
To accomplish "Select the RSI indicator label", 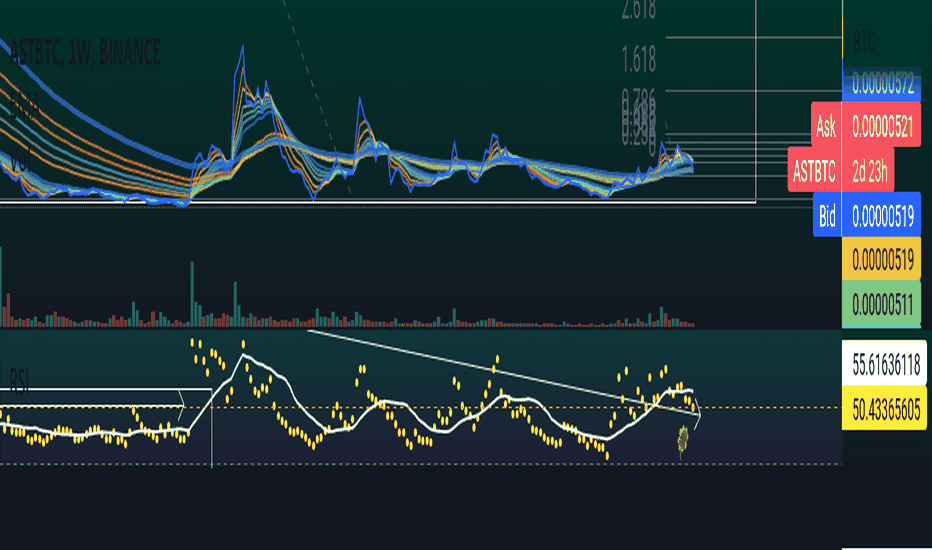I will pos(19,381).
